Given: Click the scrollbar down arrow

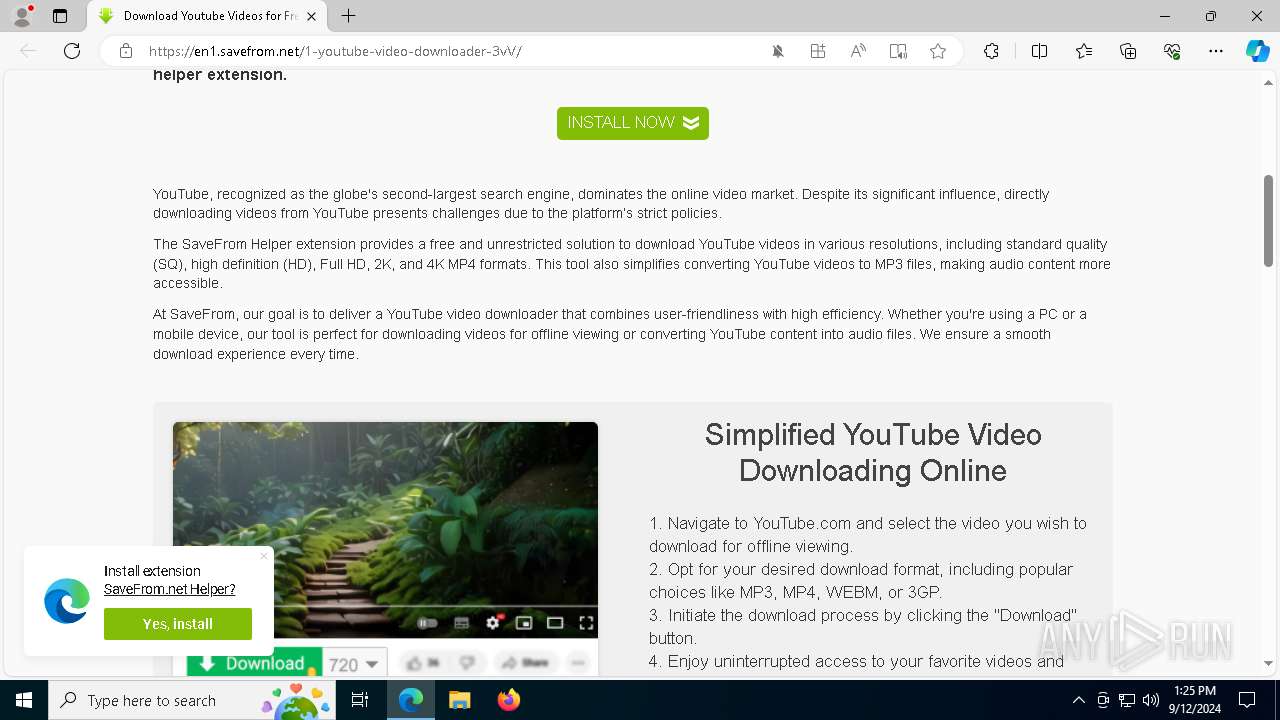Looking at the screenshot, I should pos(1268,663).
